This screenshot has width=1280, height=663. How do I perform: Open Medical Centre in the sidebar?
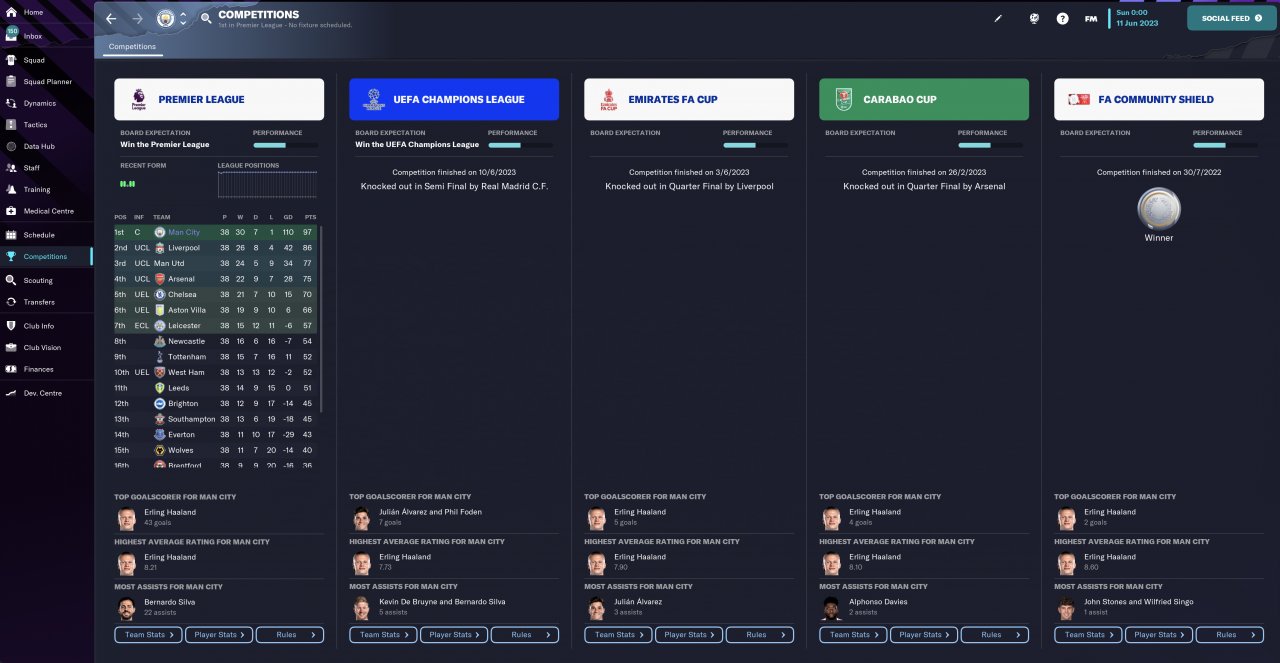(46, 211)
